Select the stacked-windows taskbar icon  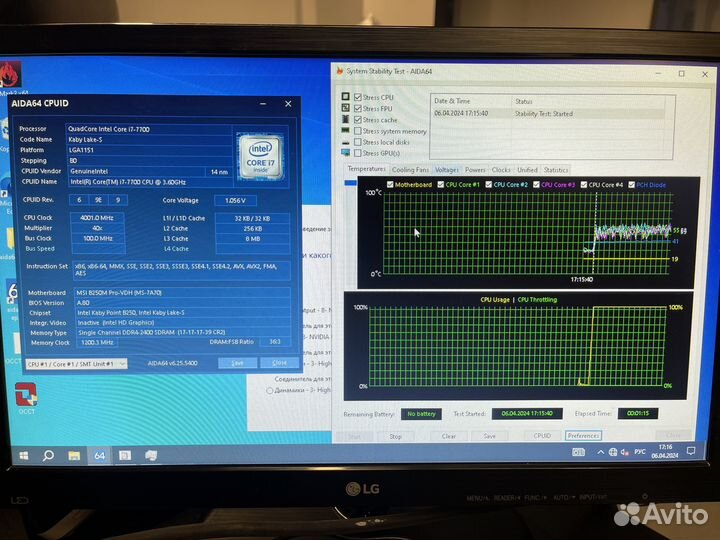(151, 456)
